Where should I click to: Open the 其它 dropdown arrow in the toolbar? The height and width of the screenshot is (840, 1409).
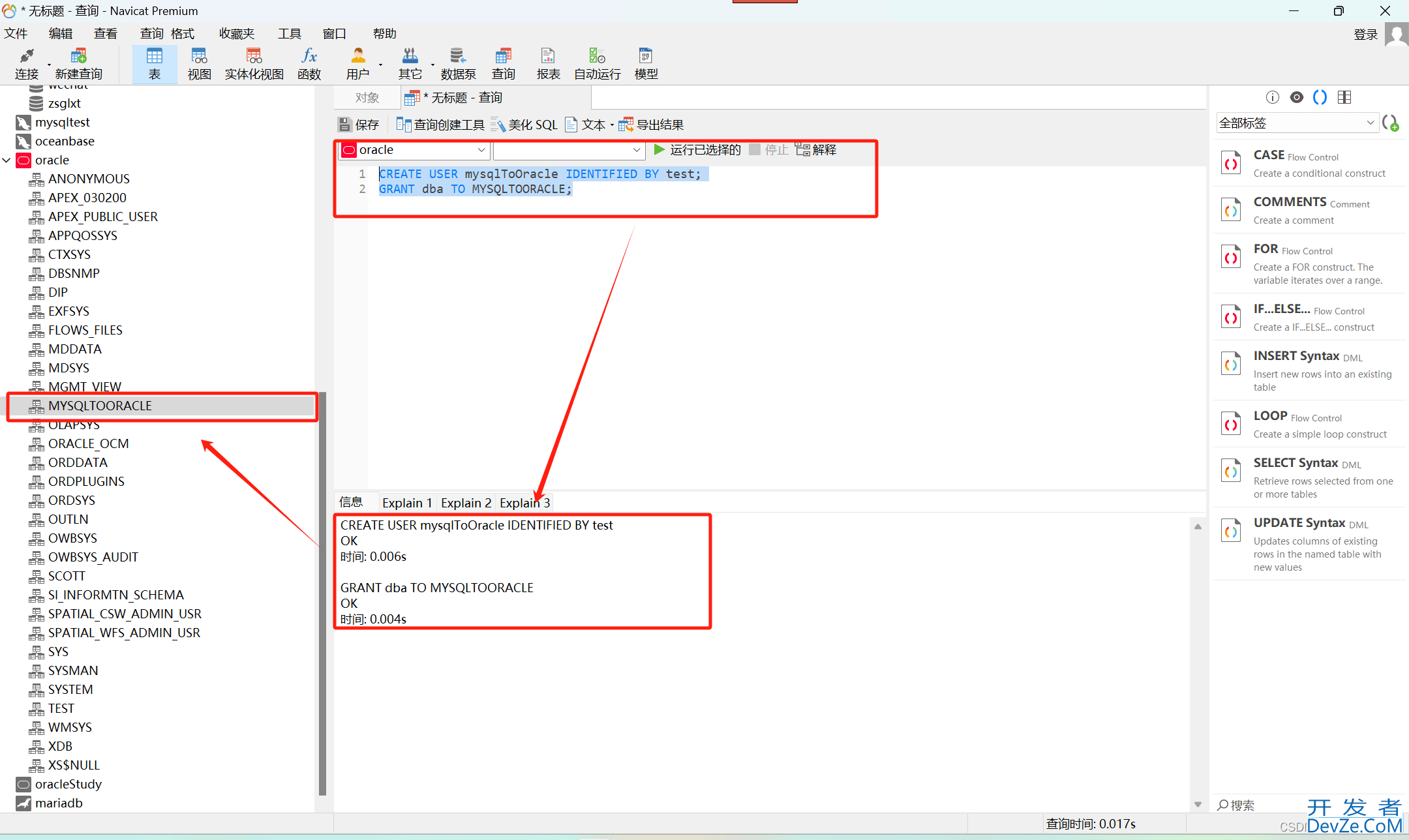click(432, 65)
